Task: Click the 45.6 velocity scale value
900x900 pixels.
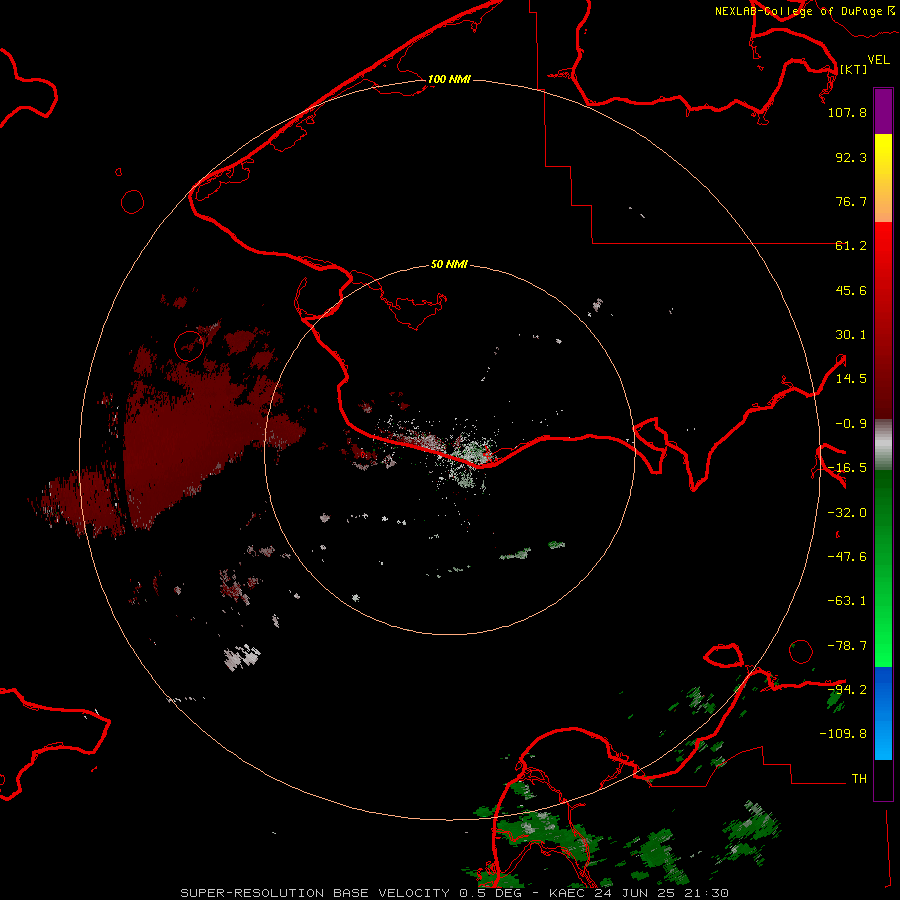Action: [851, 290]
